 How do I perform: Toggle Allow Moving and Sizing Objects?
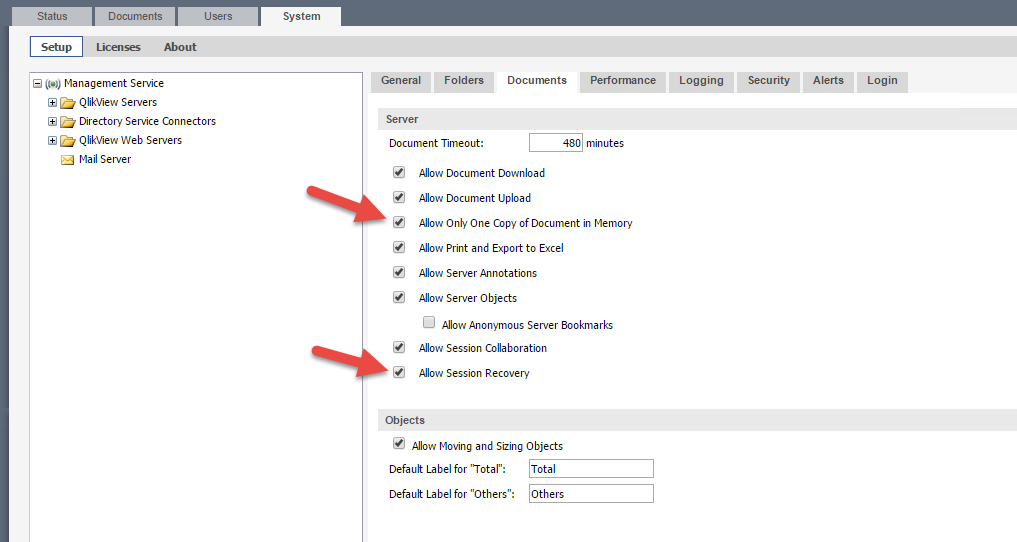point(399,443)
